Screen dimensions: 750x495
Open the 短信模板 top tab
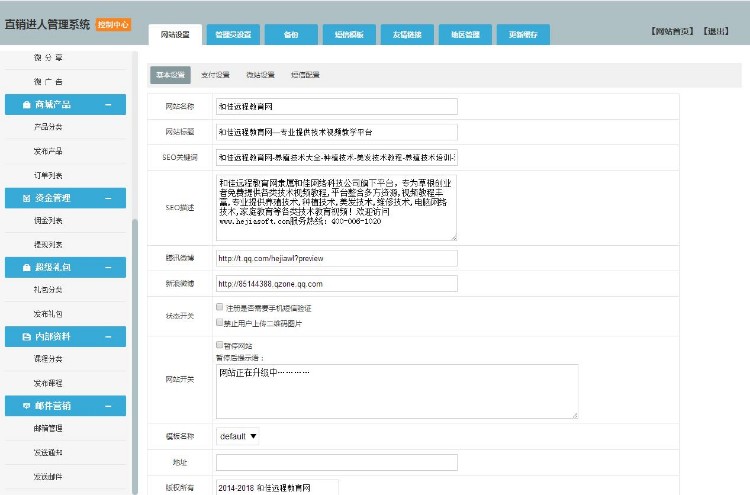pyautogui.click(x=349, y=34)
